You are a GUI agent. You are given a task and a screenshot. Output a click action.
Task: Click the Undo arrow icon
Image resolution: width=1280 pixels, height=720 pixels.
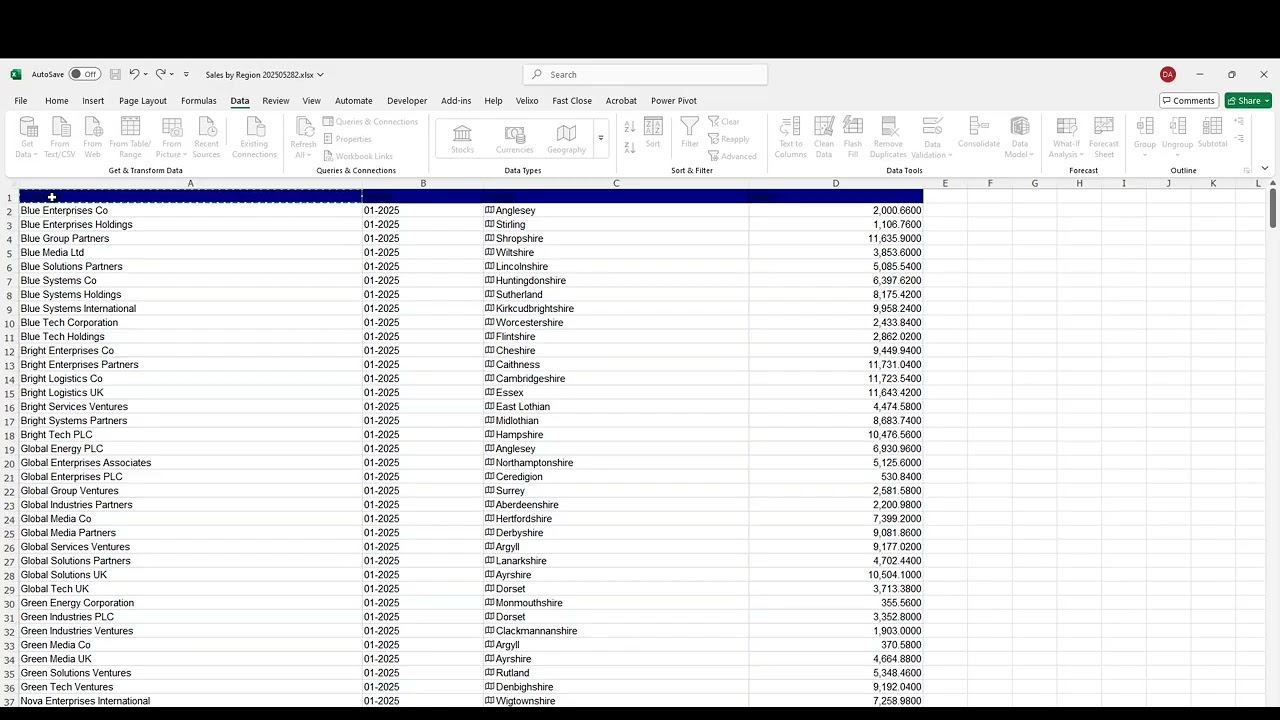point(134,74)
